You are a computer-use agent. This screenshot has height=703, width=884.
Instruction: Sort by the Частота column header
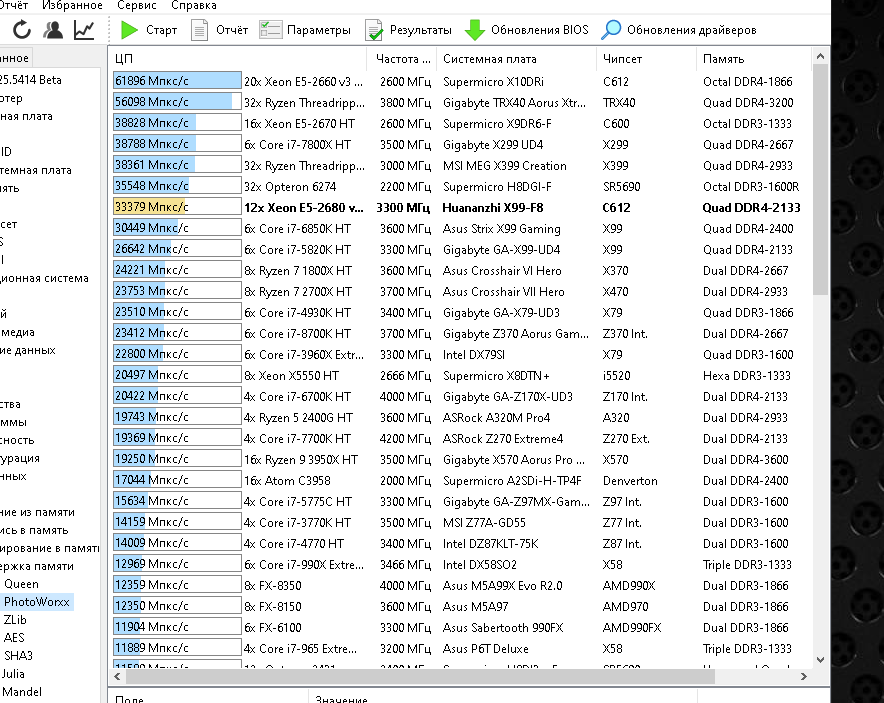[x=402, y=59]
